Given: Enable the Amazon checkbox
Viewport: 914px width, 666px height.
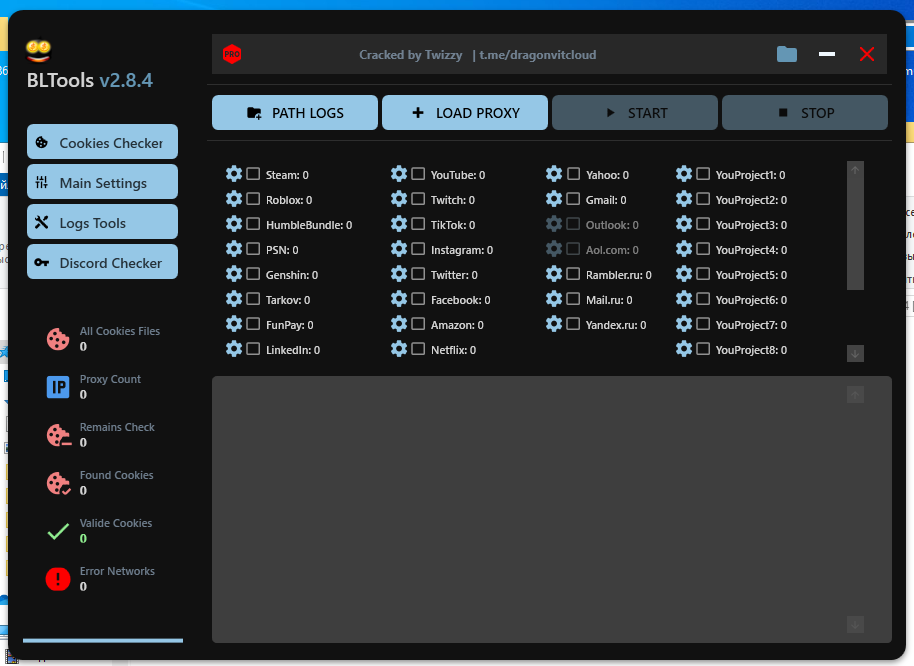Looking at the screenshot, I should pos(418,324).
